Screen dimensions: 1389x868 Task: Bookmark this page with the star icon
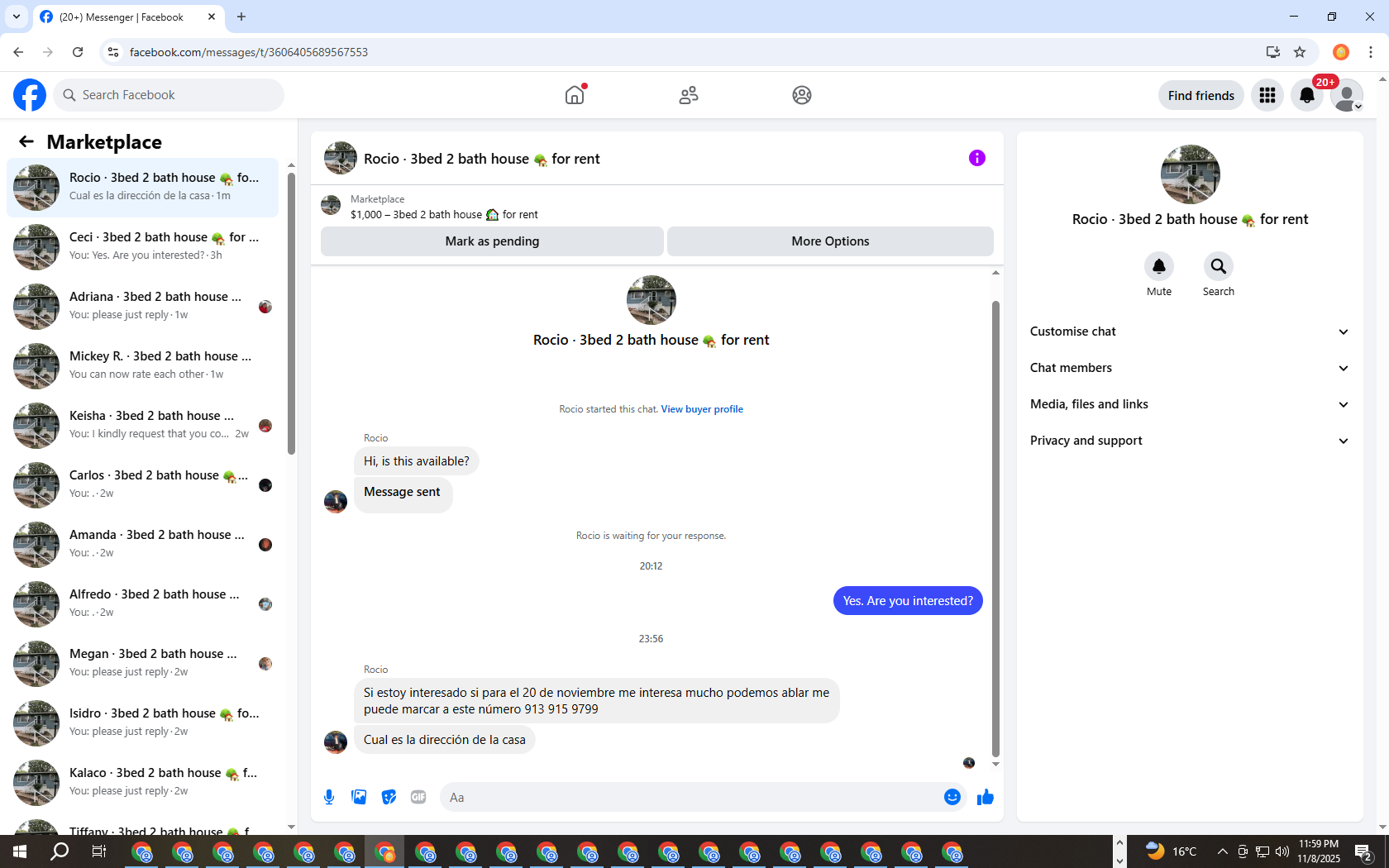coord(1300,52)
